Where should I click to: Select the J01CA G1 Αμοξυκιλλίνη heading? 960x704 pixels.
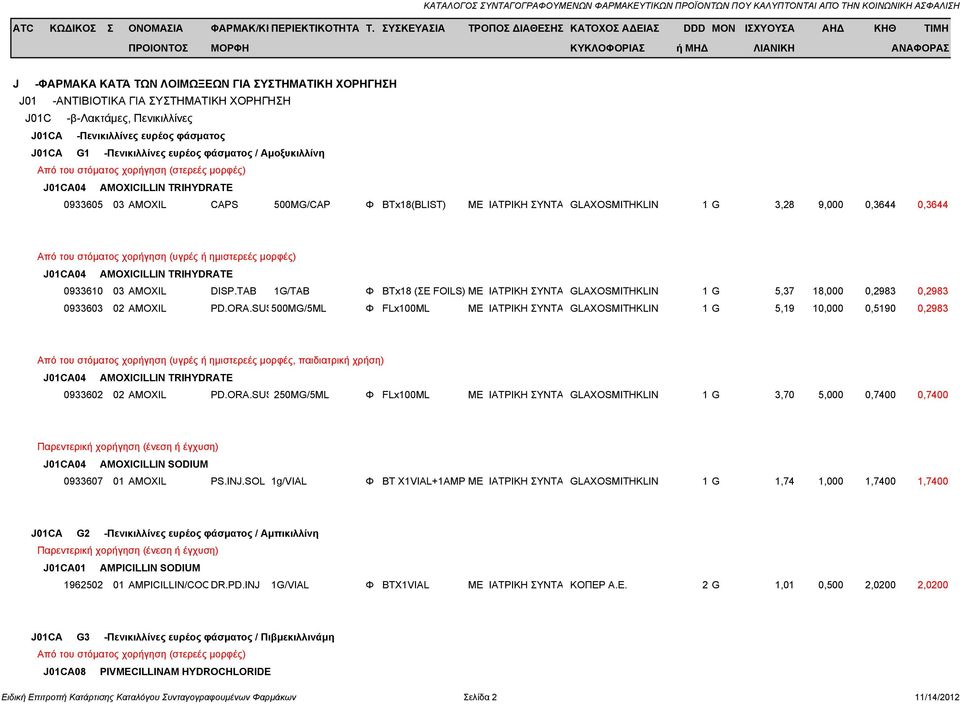coord(178,153)
